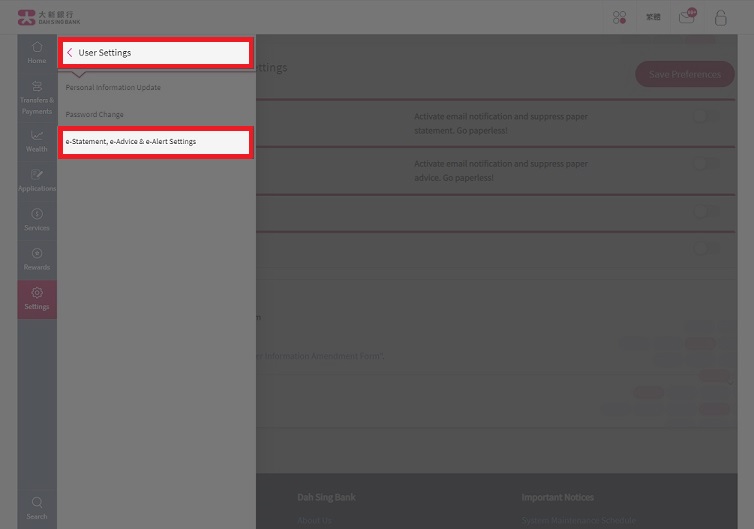Open the Applications sidebar section
The image size is (754, 529).
pyautogui.click(x=37, y=181)
